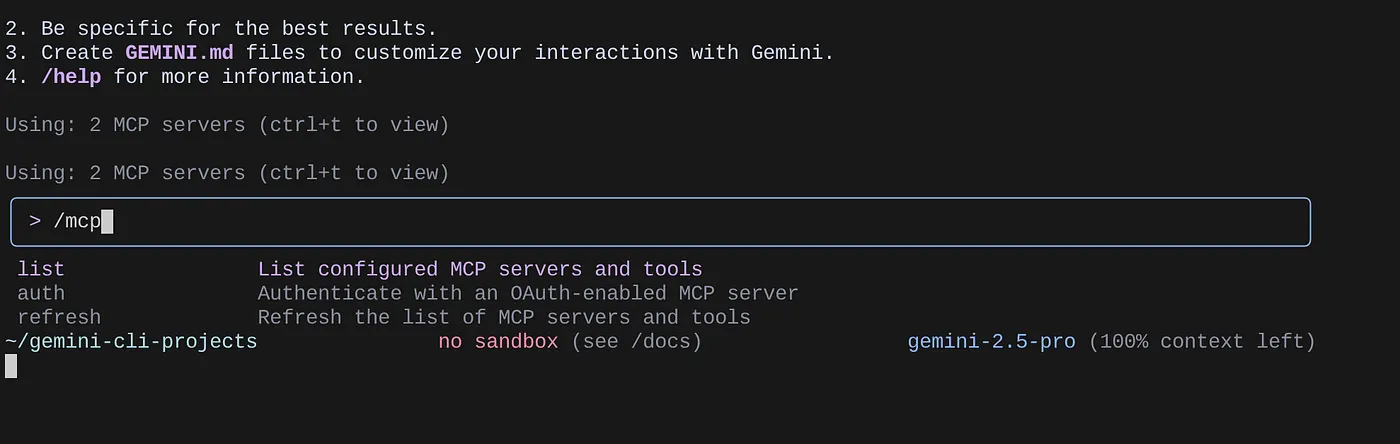The image size is (1400, 444).
Task: Click "Refresh the list of MCP servers" description
Action: tap(504, 317)
